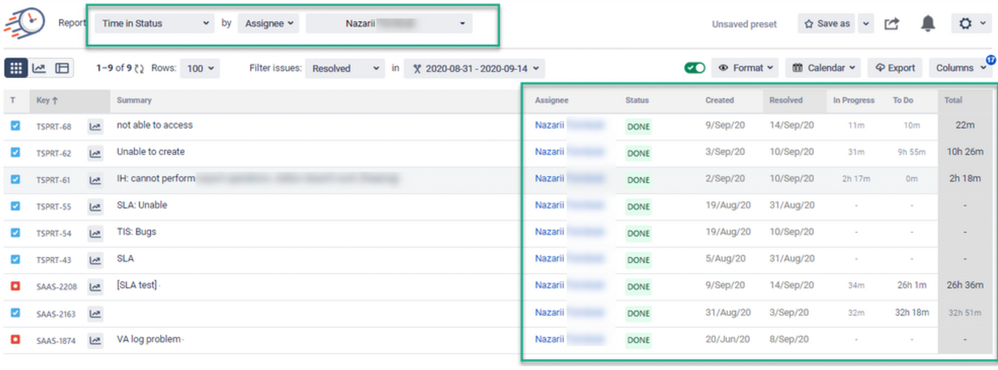Click the Total value 26h 36m
Image resolution: width=998 pixels, height=370 pixels.
click(x=965, y=285)
